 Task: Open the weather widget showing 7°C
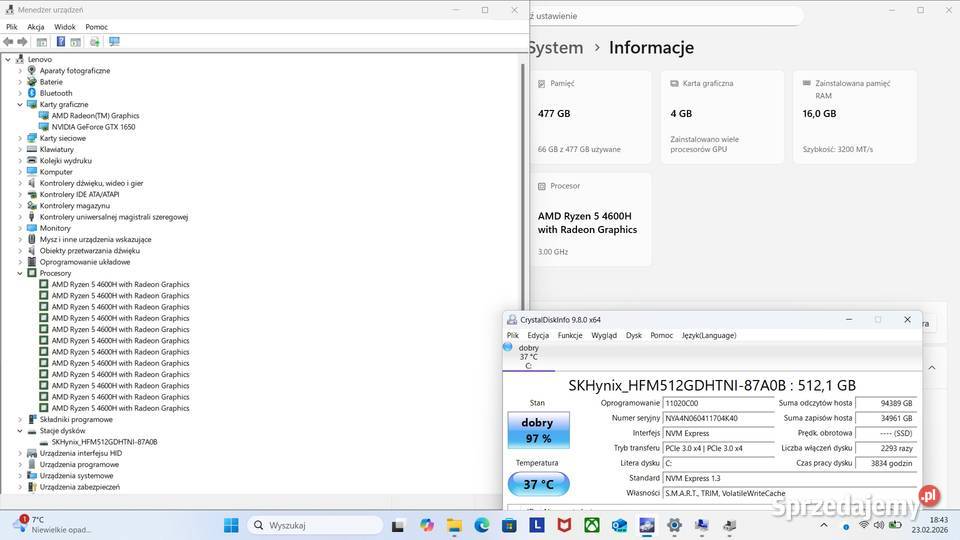click(x=52, y=525)
